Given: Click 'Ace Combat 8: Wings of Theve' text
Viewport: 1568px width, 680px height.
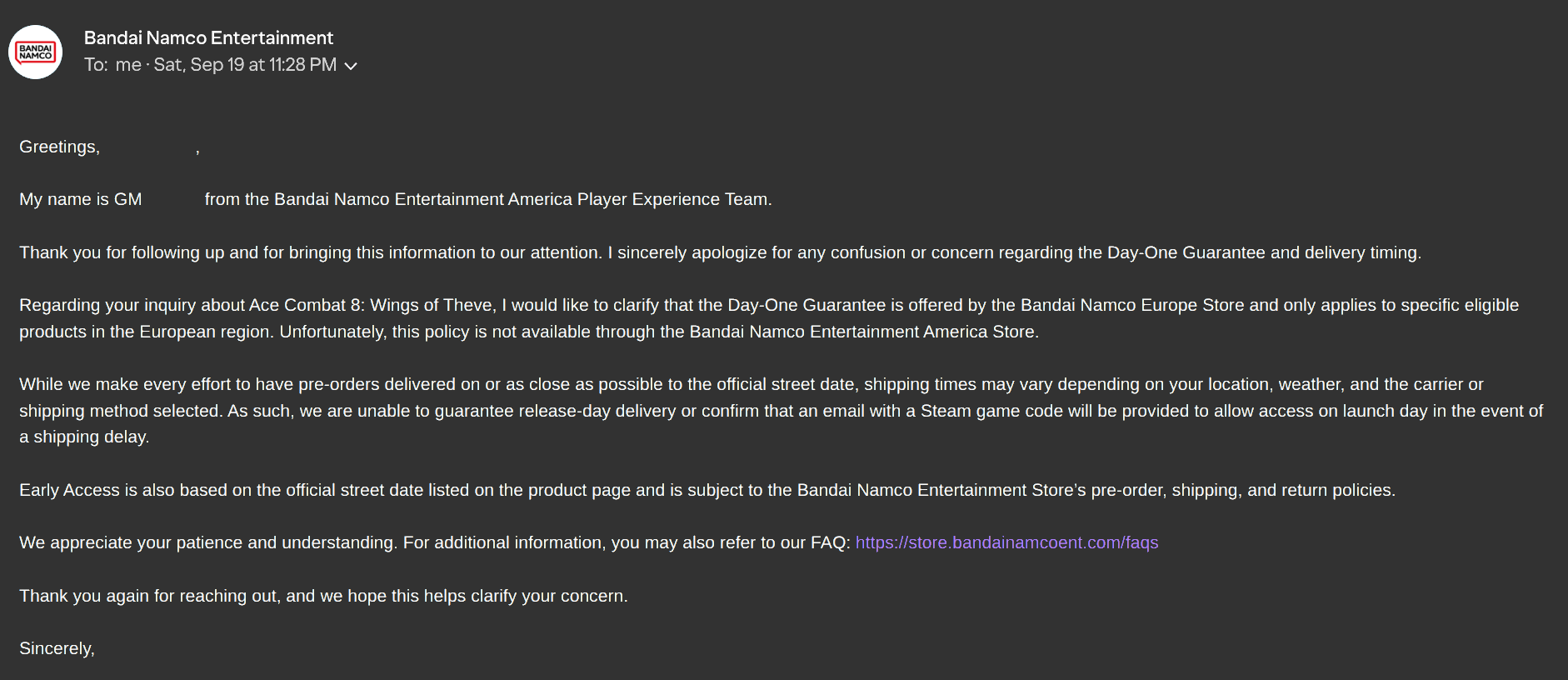Looking at the screenshot, I should [x=372, y=305].
